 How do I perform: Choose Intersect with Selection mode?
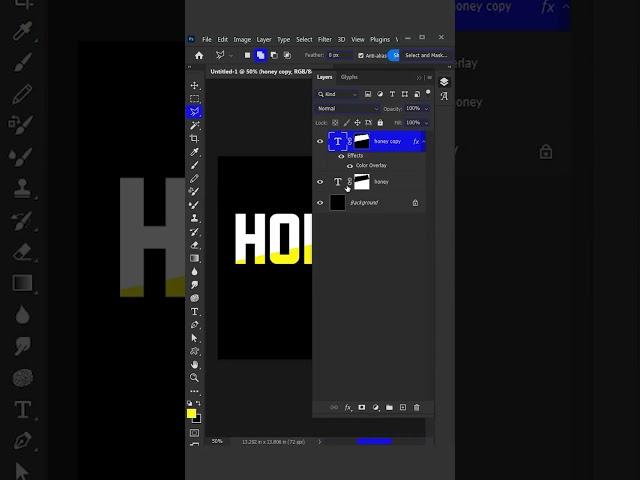(x=287, y=55)
